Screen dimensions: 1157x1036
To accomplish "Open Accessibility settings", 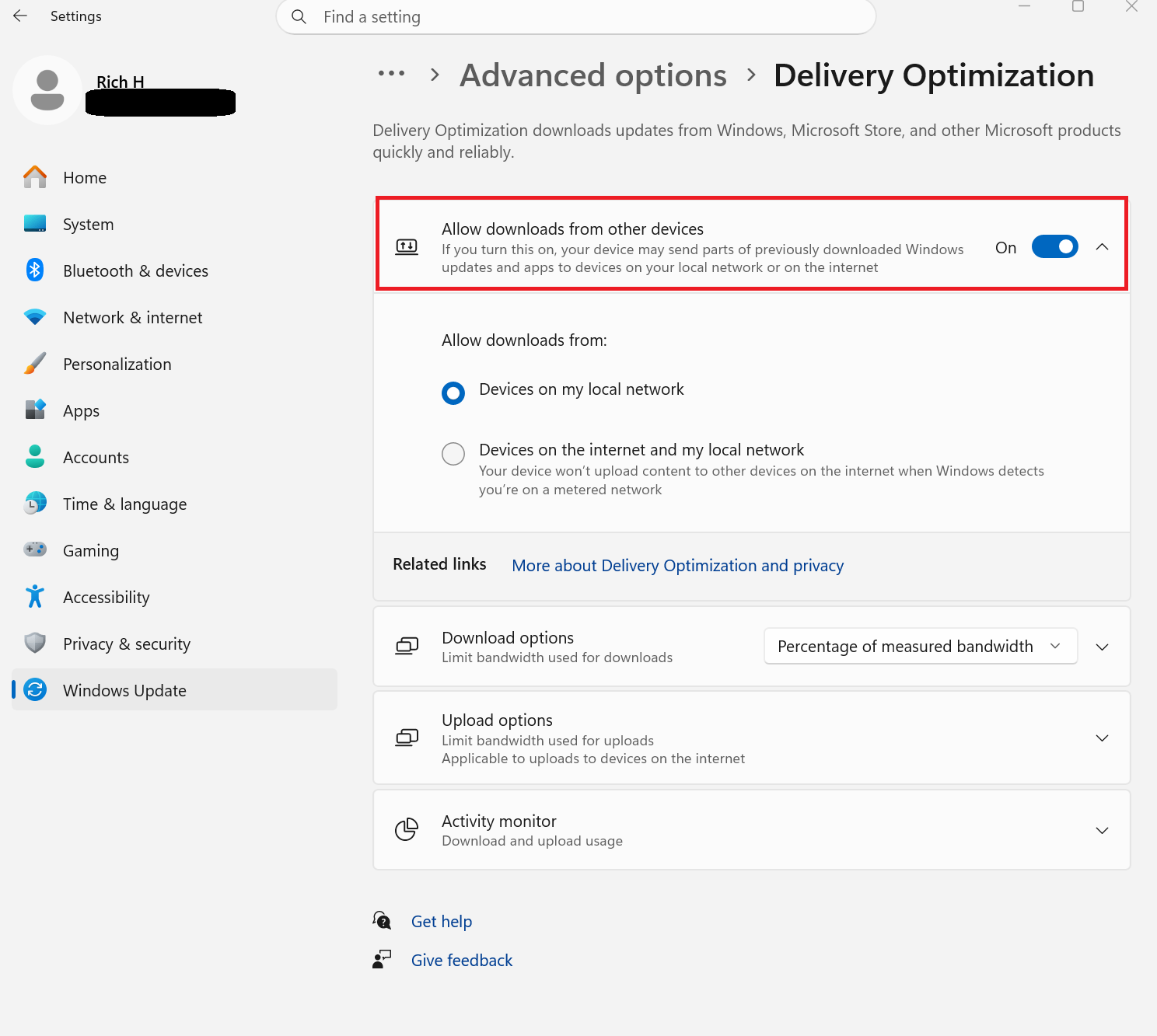I will coord(174,597).
